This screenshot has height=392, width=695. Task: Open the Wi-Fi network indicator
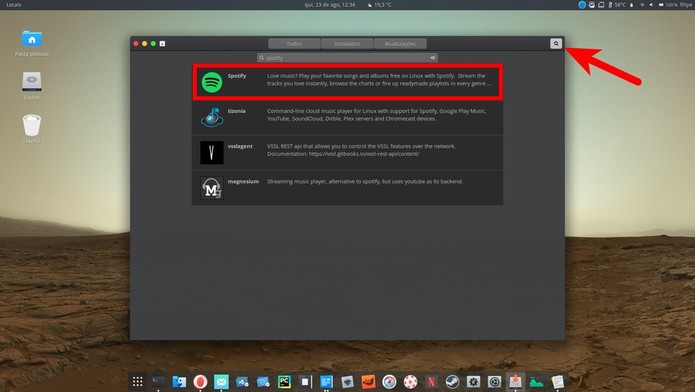click(x=642, y=5)
